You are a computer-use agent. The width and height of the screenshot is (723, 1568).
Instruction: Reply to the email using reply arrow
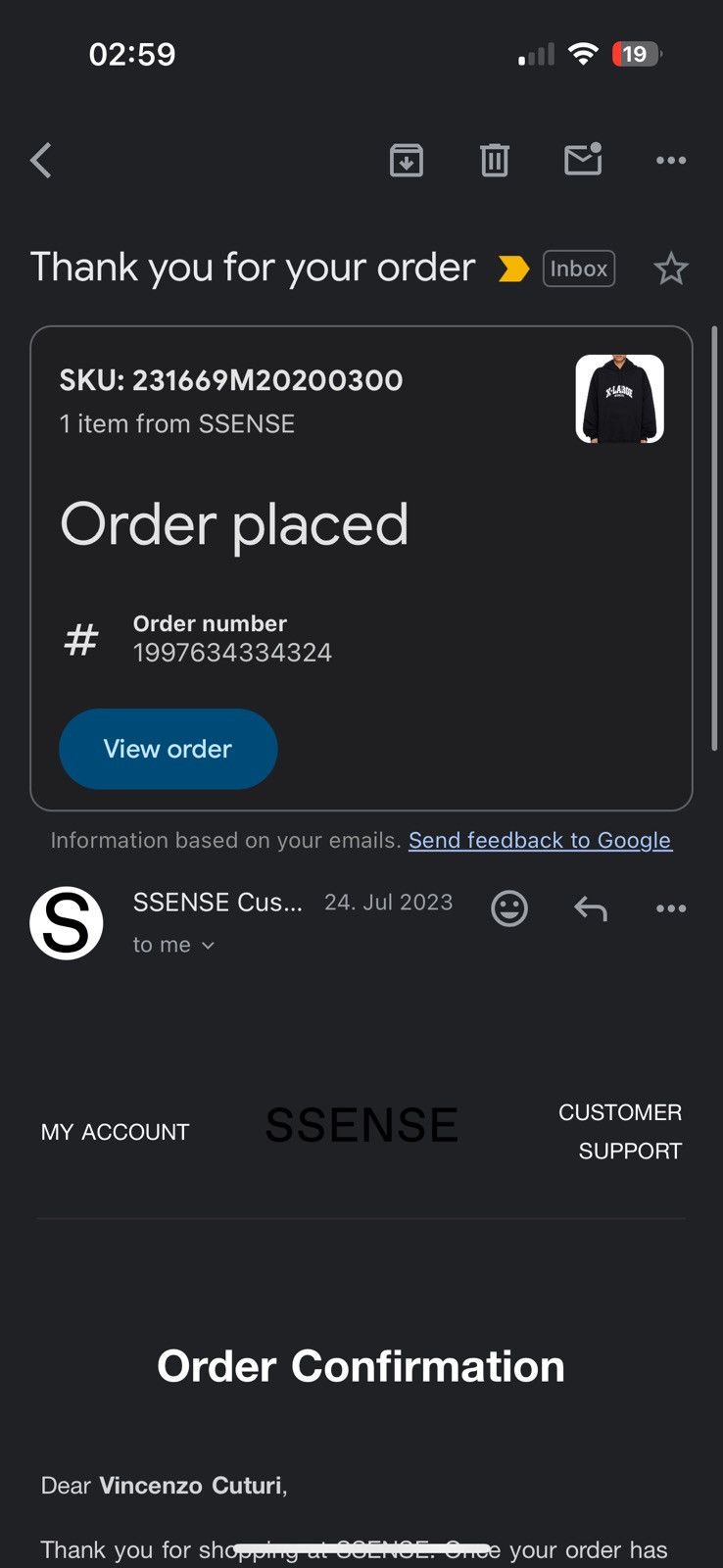tap(591, 908)
